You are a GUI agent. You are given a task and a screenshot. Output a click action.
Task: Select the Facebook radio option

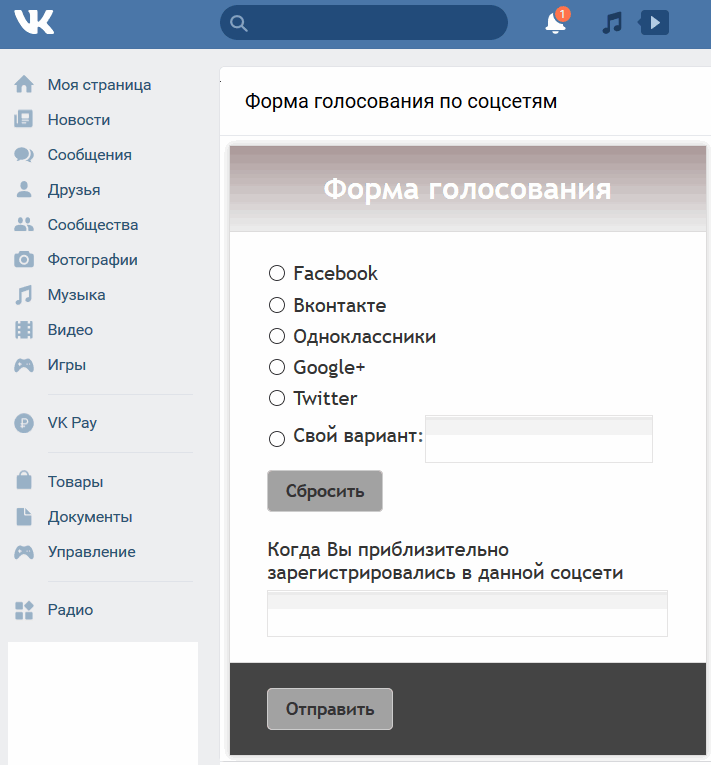(277, 273)
